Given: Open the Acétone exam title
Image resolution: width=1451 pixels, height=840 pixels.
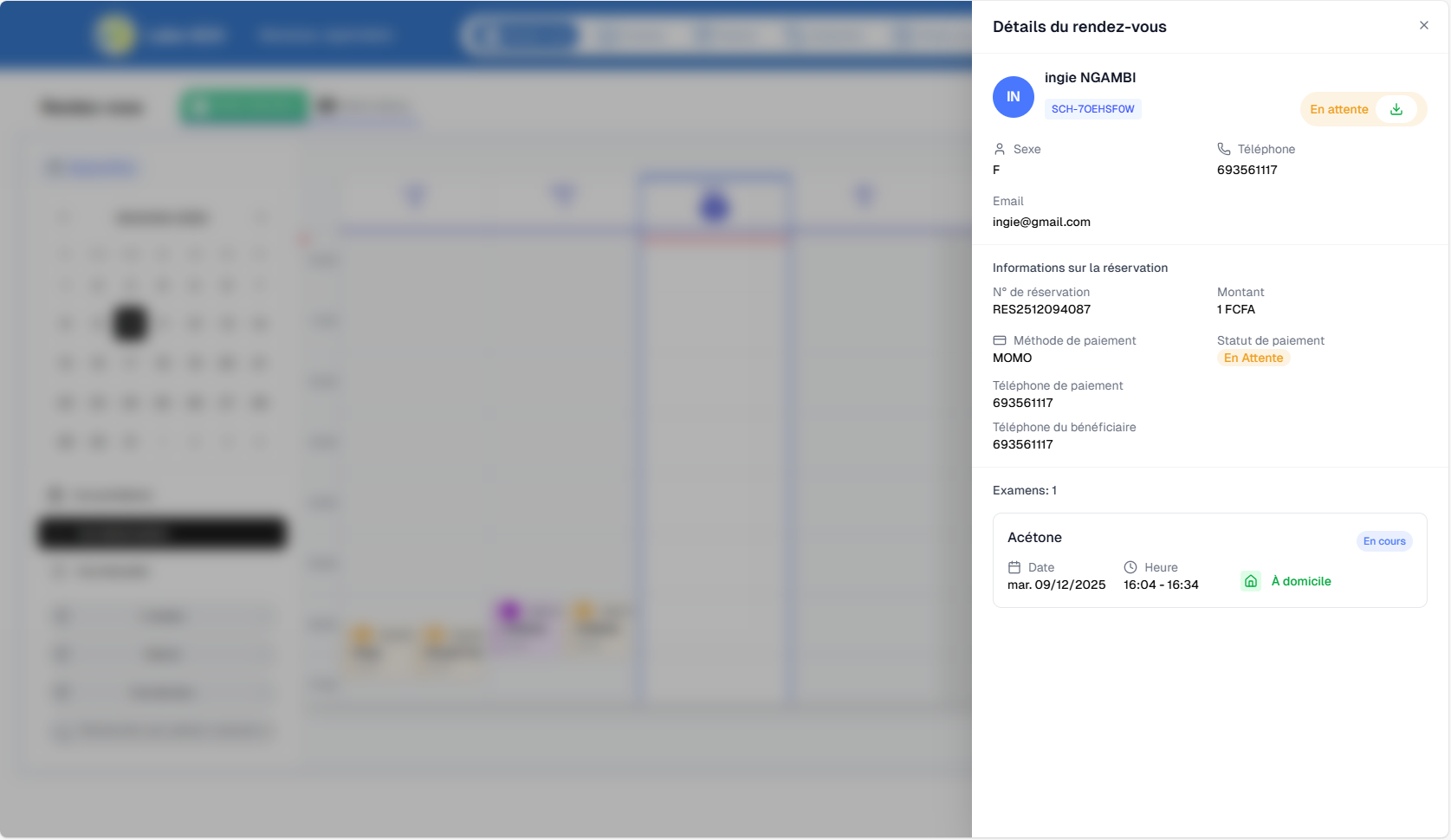Looking at the screenshot, I should [1034, 537].
